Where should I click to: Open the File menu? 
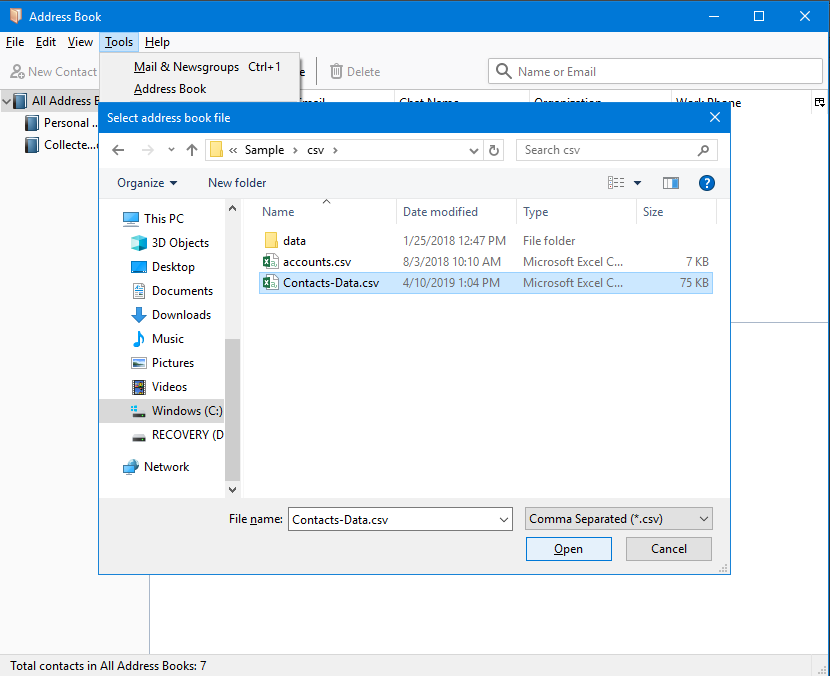15,42
